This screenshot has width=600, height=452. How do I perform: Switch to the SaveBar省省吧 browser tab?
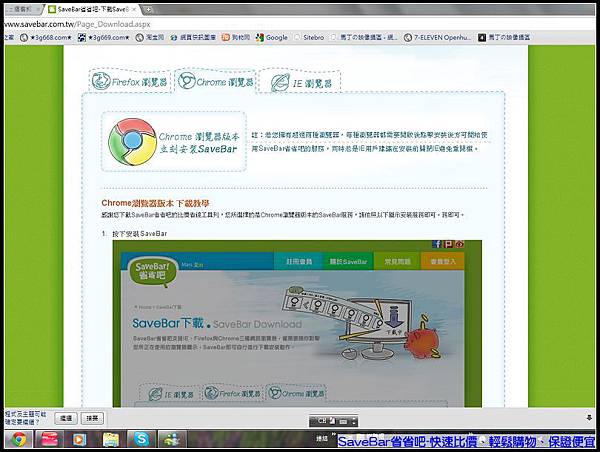click(x=90, y=9)
